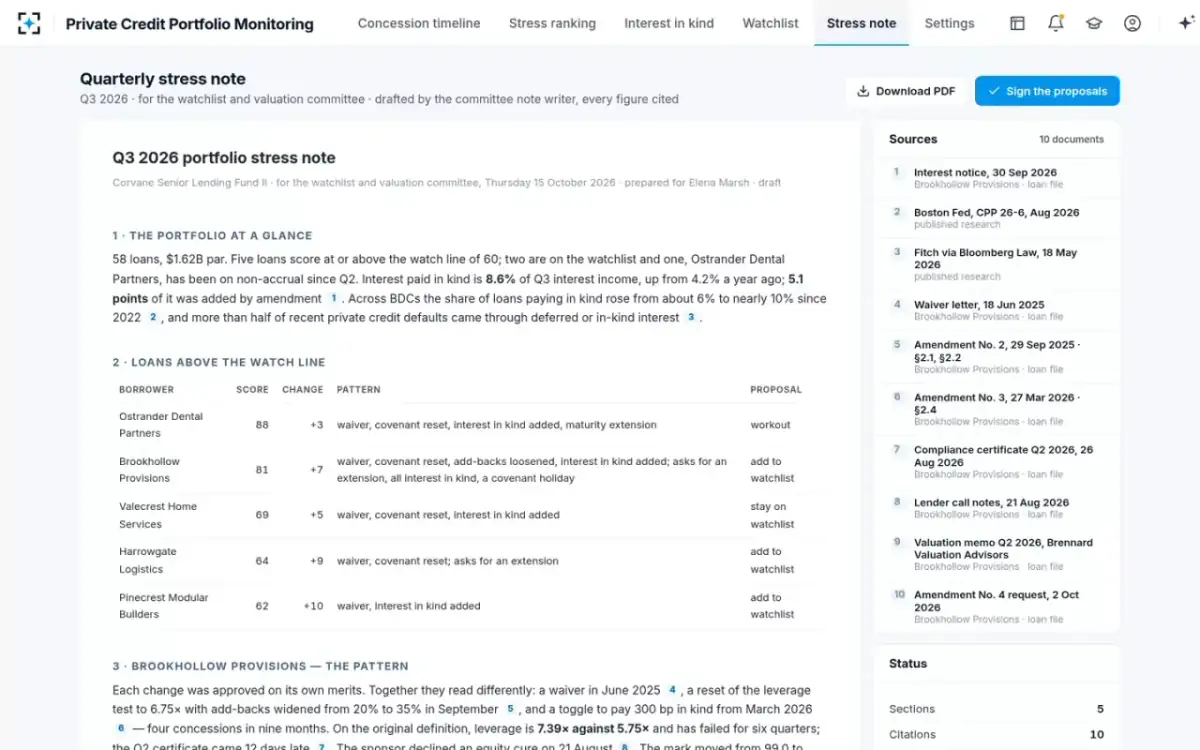Open citation 3 after 'in-kind interest'
This screenshot has width=1200, height=750.
(x=690, y=317)
